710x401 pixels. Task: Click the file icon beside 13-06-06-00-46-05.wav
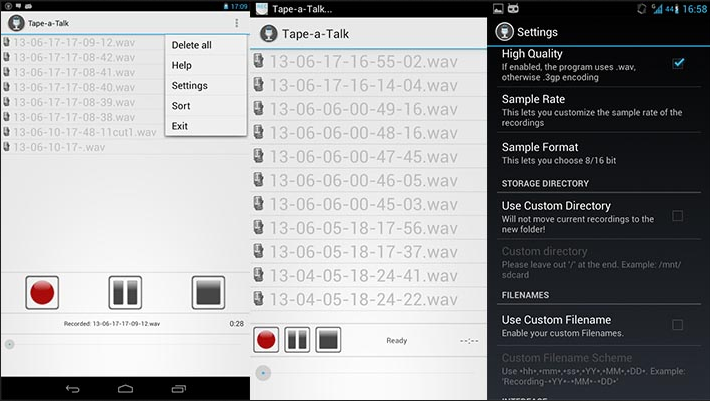tap(259, 179)
